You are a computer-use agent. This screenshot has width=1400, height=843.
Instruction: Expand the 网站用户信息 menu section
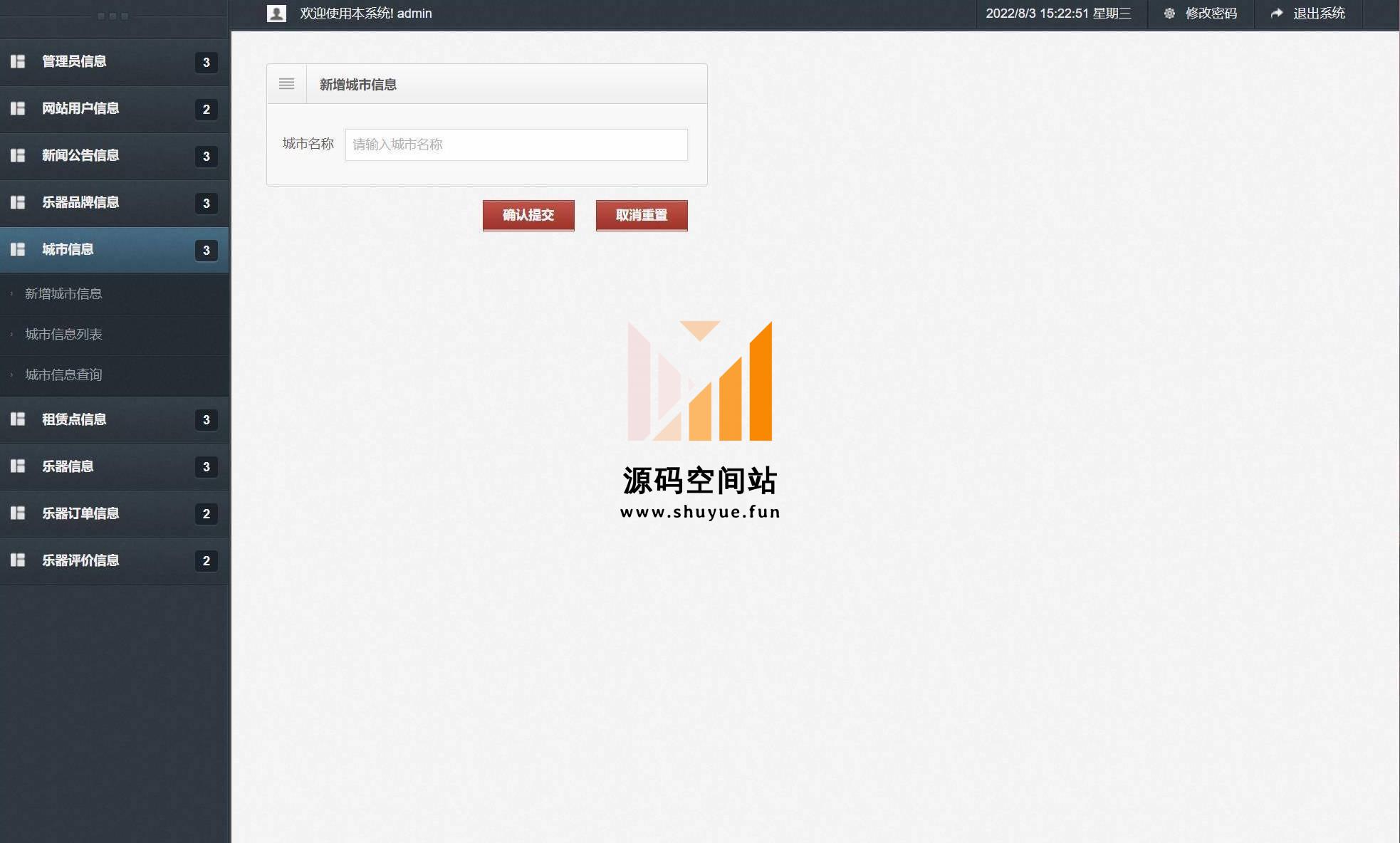114,109
